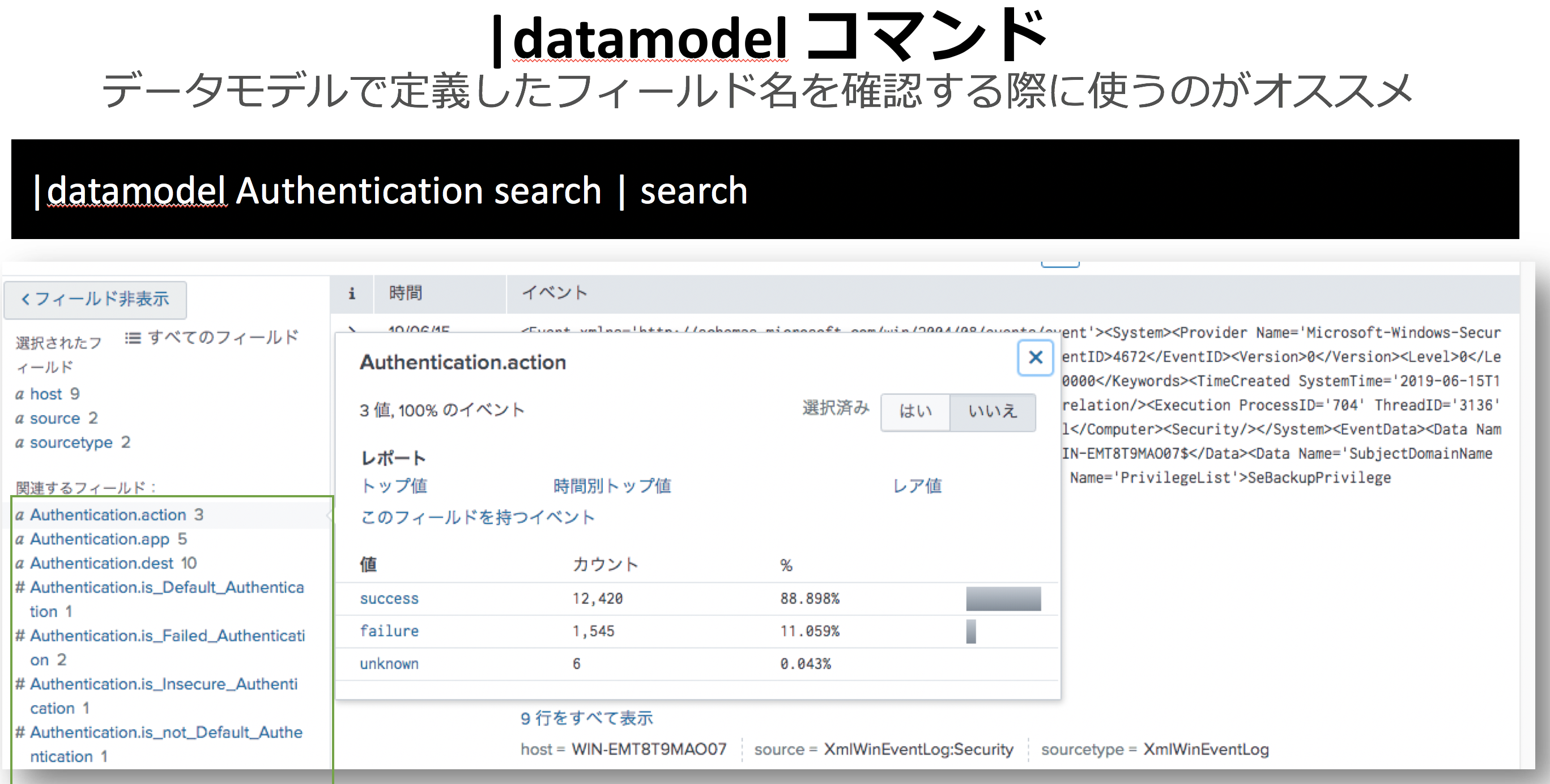The width and height of the screenshot is (1550, 784).
Task: Click the "a" icon next to sourcetype field
Action: (19, 443)
